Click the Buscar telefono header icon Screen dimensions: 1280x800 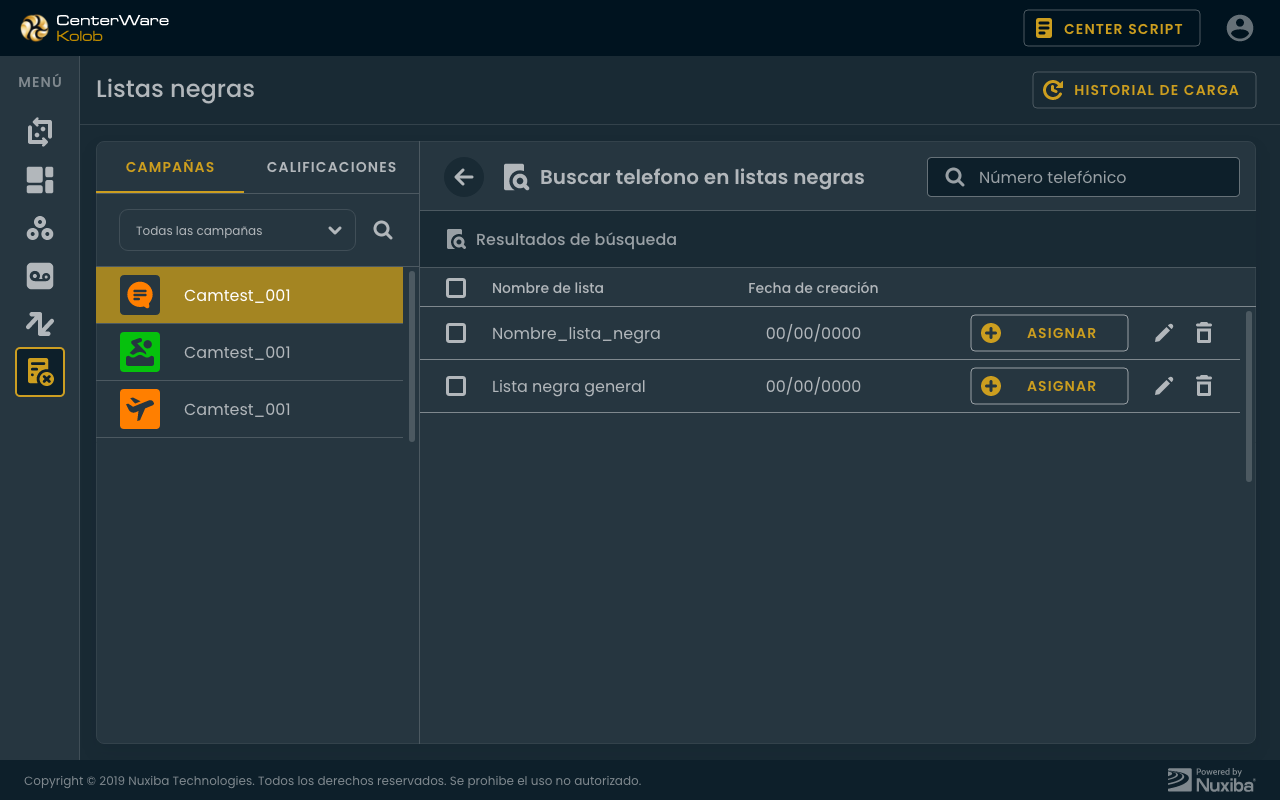pyautogui.click(x=516, y=177)
